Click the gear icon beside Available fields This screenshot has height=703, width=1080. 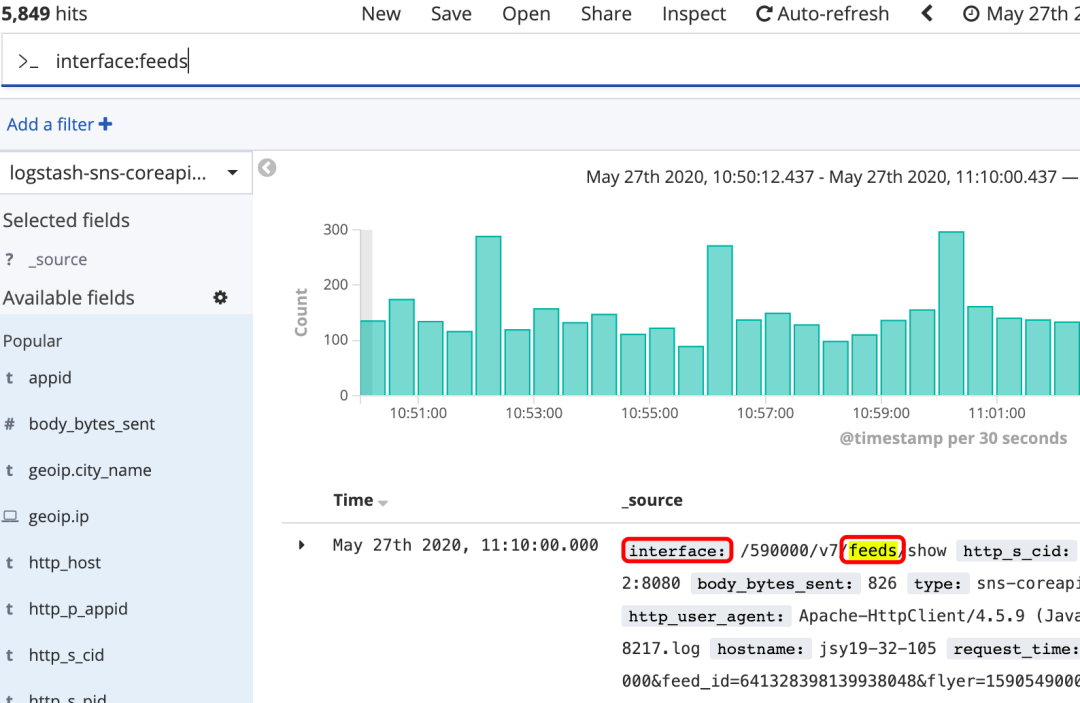[220, 298]
